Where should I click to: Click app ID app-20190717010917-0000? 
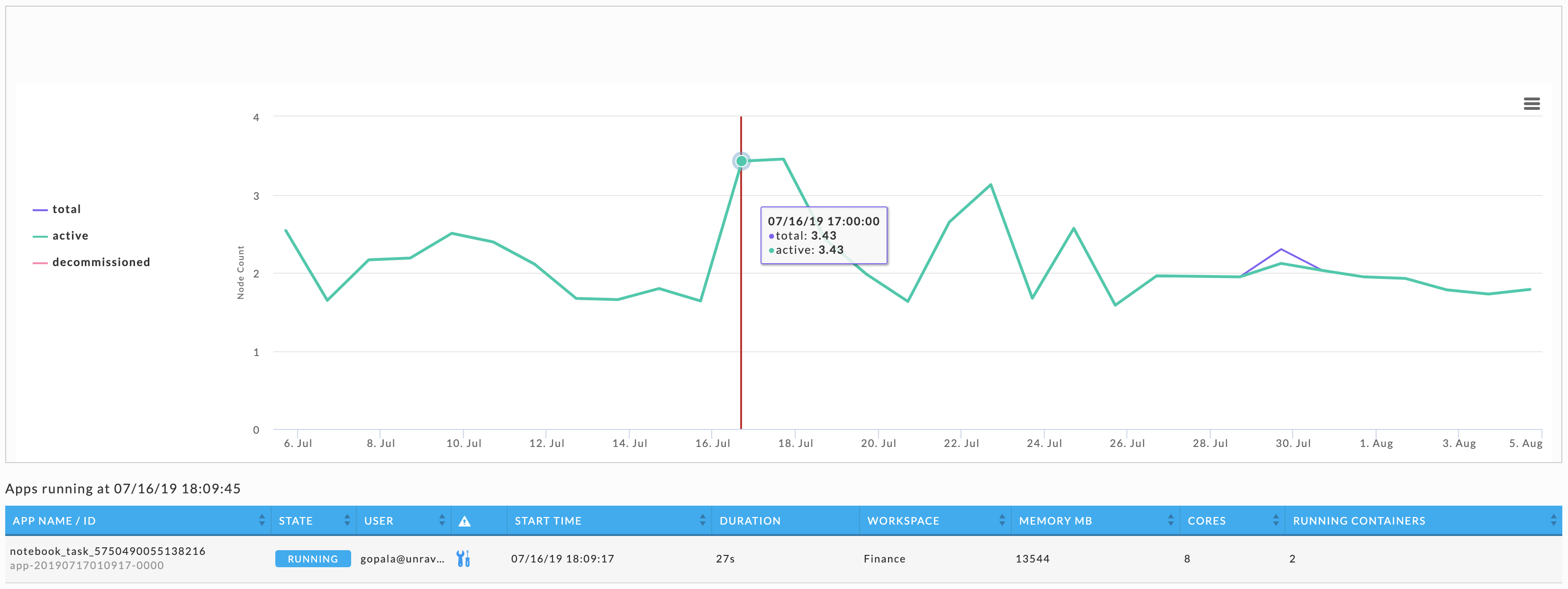pos(87,566)
